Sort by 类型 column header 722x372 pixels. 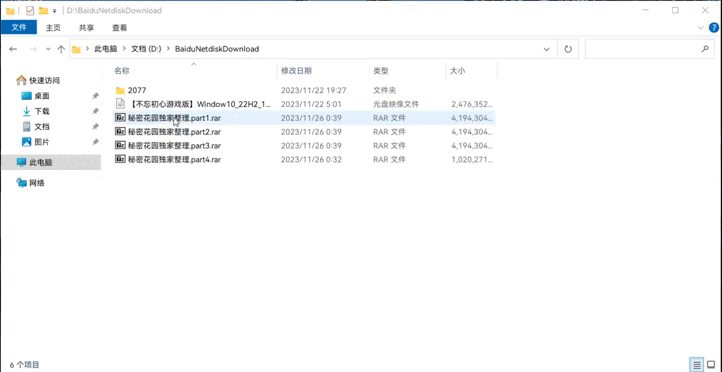coord(381,71)
